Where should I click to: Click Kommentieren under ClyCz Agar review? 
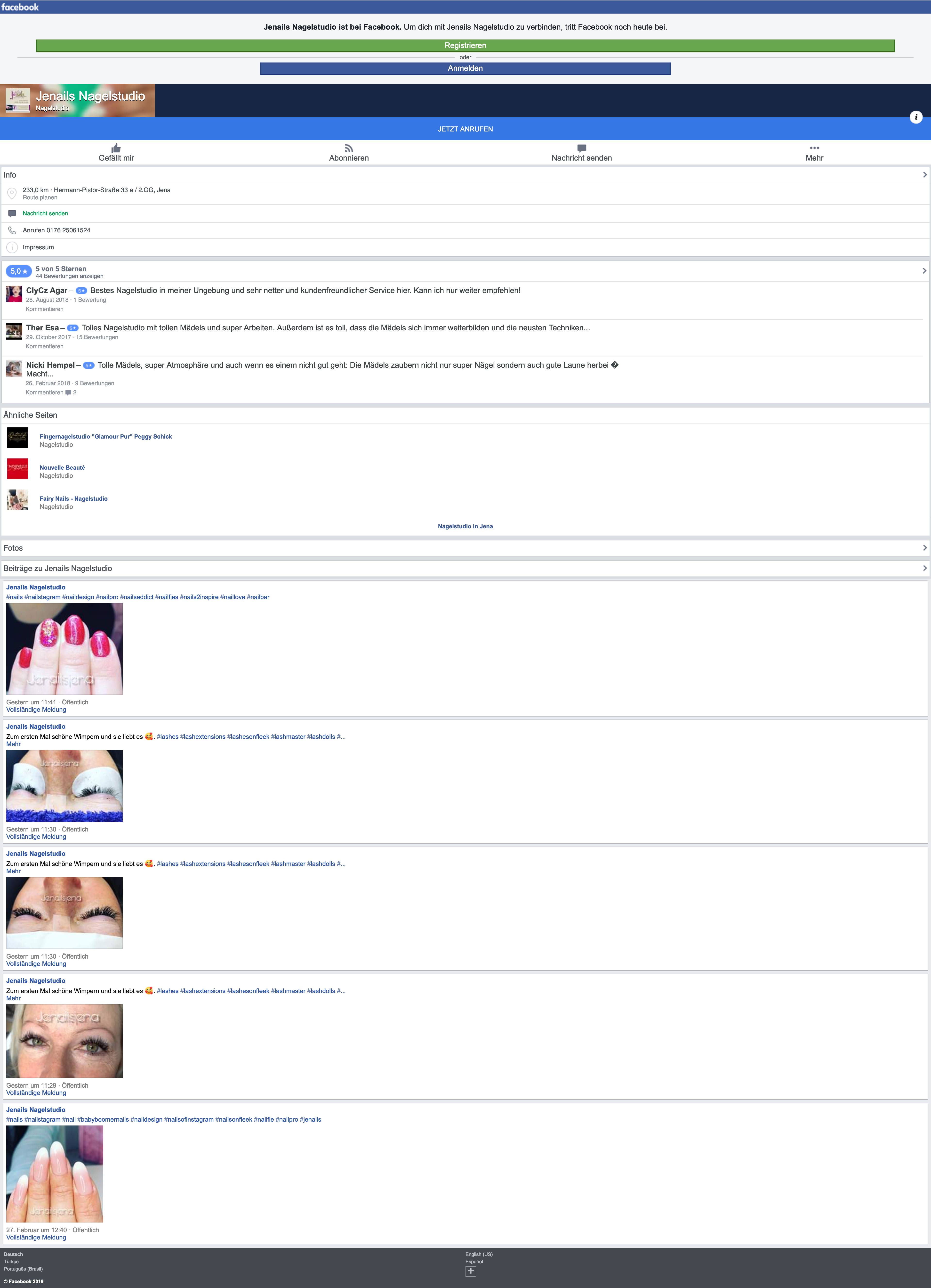tap(44, 309)
